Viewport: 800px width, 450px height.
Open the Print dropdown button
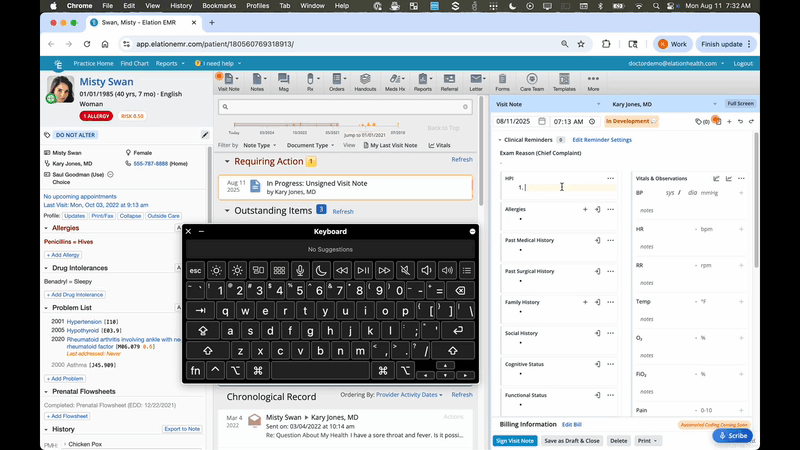[x=647, y=441]
